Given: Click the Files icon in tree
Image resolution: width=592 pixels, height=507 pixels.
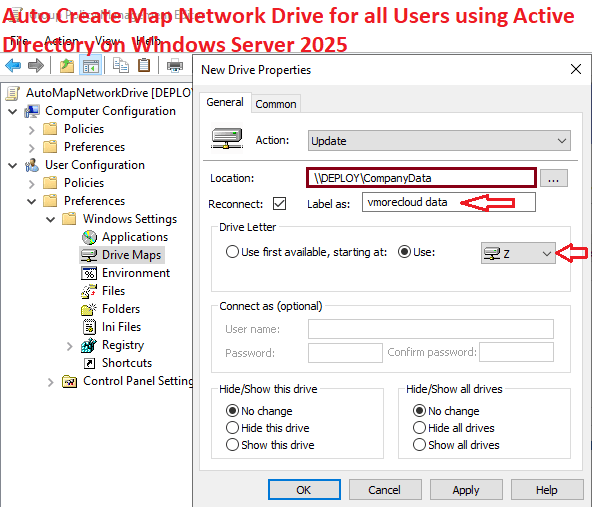Looking at the screenshot, I should 89,291.
